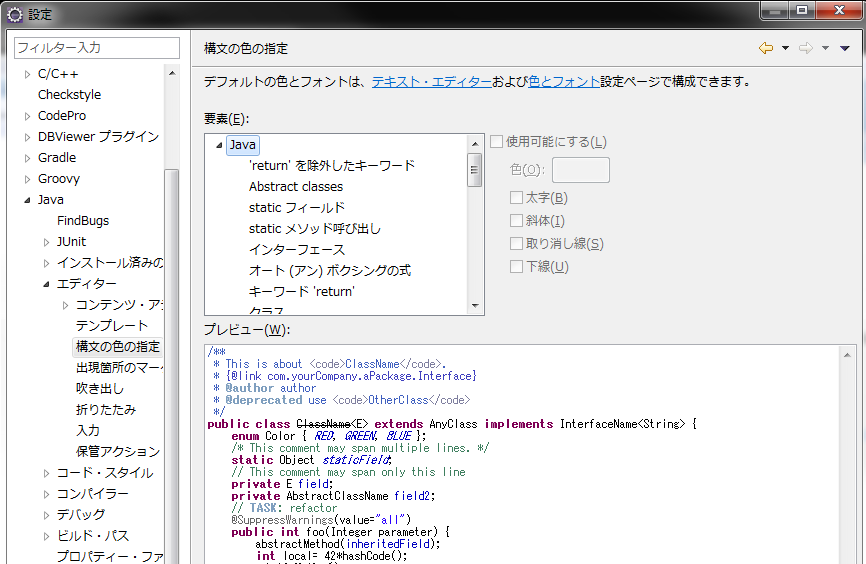This screenshot has height=564, width=866.
Task: Expand the コンパイラー node
Action: pos(46,494)
